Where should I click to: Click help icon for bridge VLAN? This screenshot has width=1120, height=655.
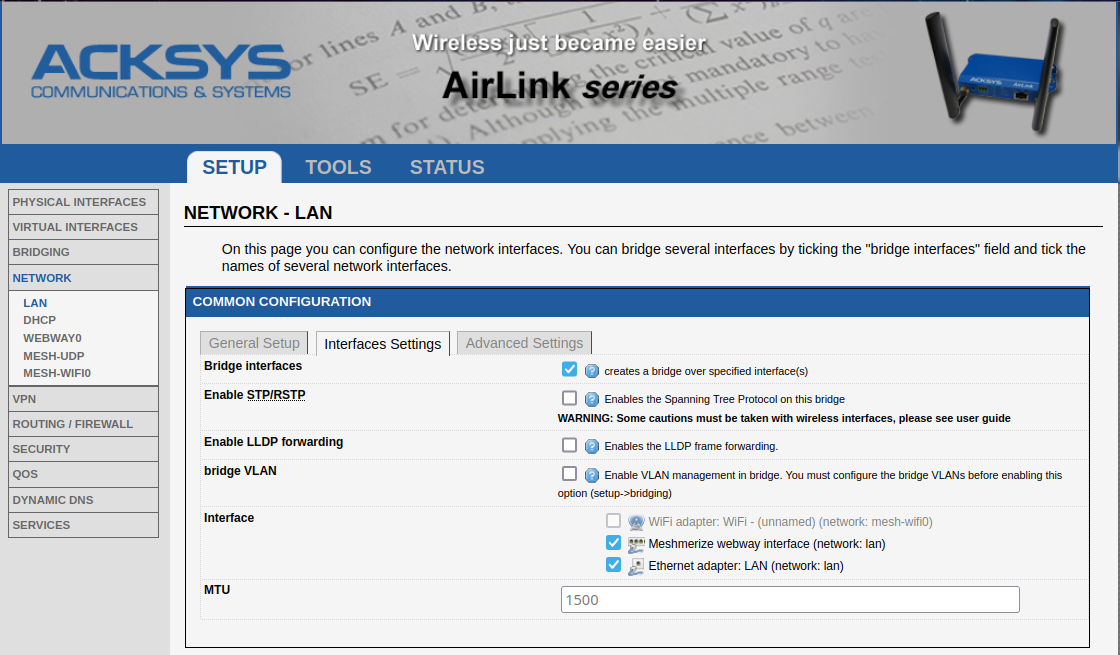591,475
